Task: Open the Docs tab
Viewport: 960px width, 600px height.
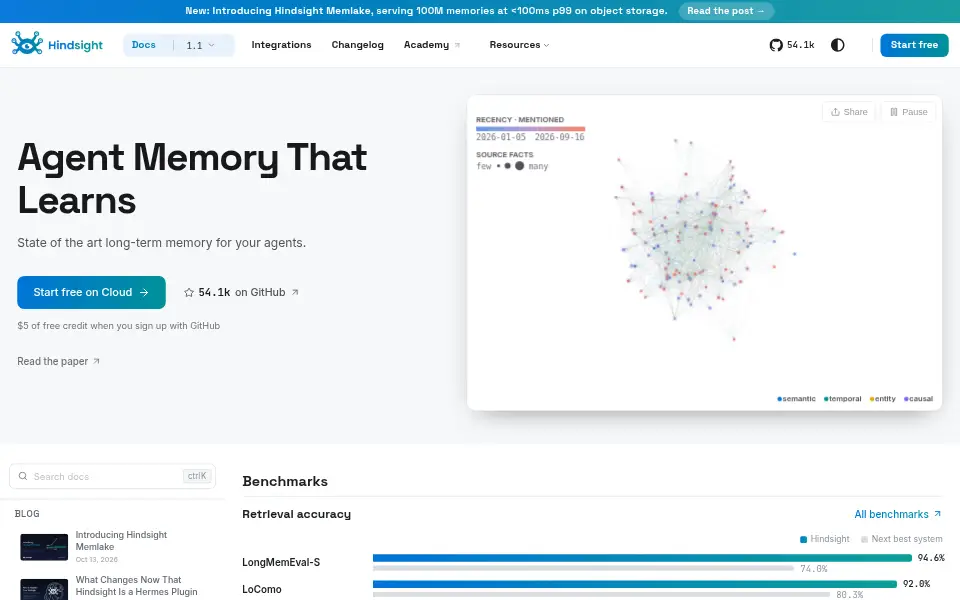Action: [144, 45]
